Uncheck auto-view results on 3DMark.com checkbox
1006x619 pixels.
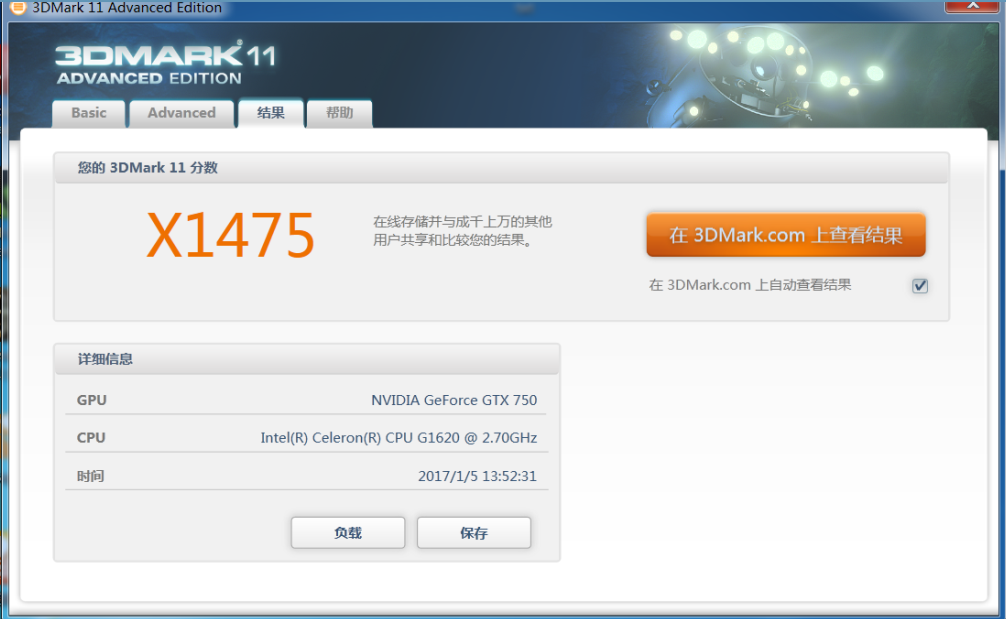point(920,285)
